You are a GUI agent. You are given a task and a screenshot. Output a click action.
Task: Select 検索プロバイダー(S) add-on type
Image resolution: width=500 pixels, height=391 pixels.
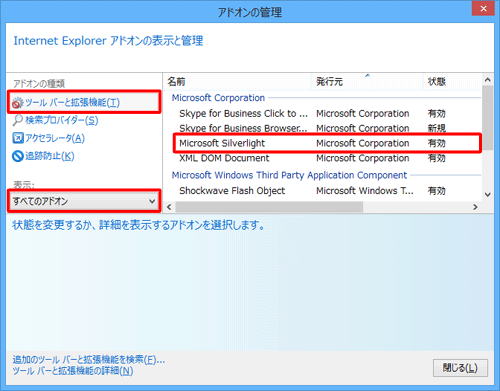point(62,120)
